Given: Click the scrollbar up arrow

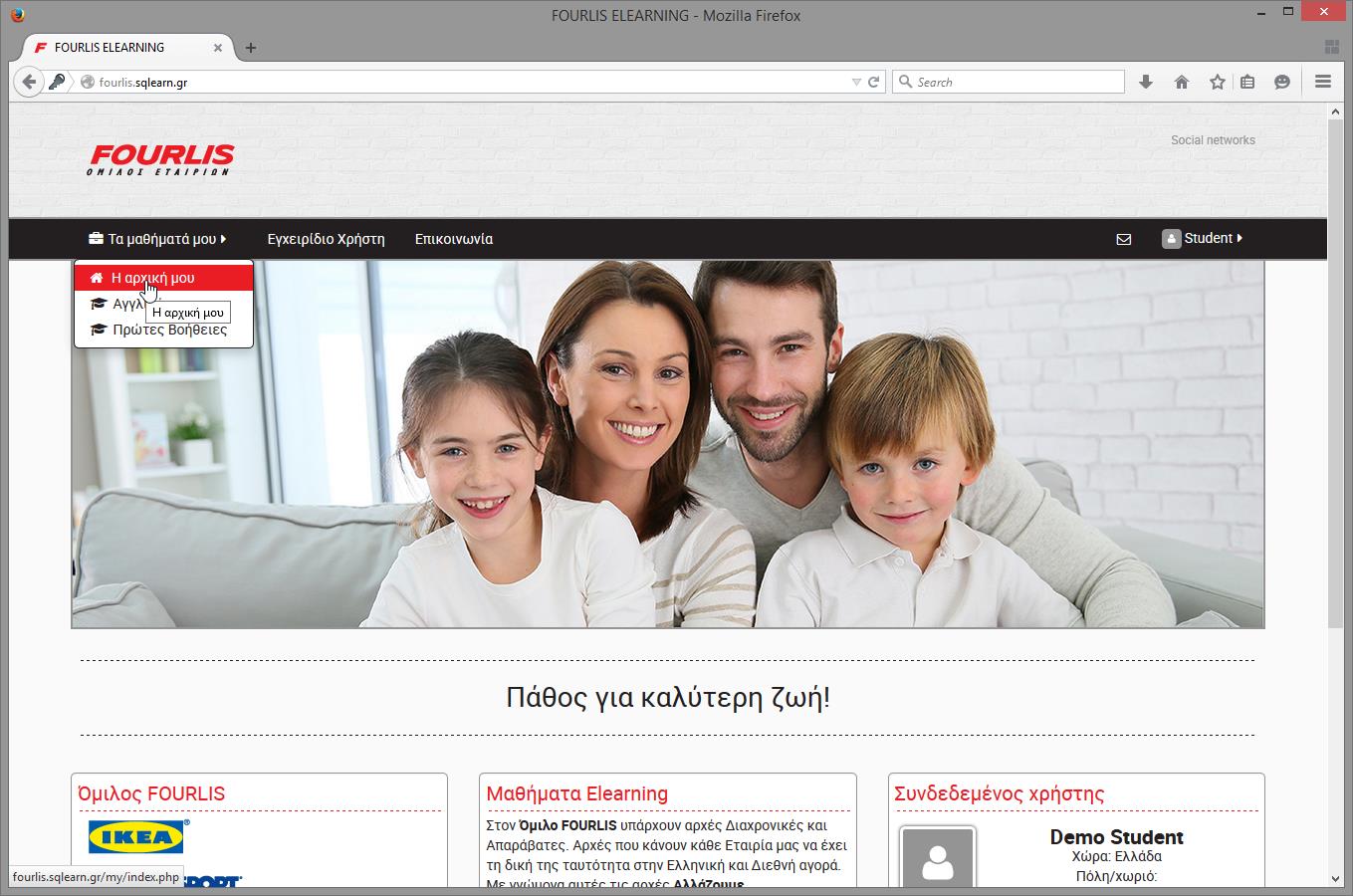Looking at the screenshot, I should point(1335,111).
